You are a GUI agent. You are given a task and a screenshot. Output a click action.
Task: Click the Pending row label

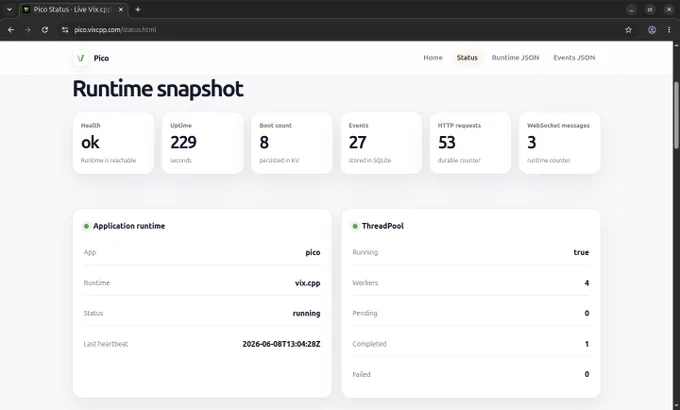pos(365,313)
